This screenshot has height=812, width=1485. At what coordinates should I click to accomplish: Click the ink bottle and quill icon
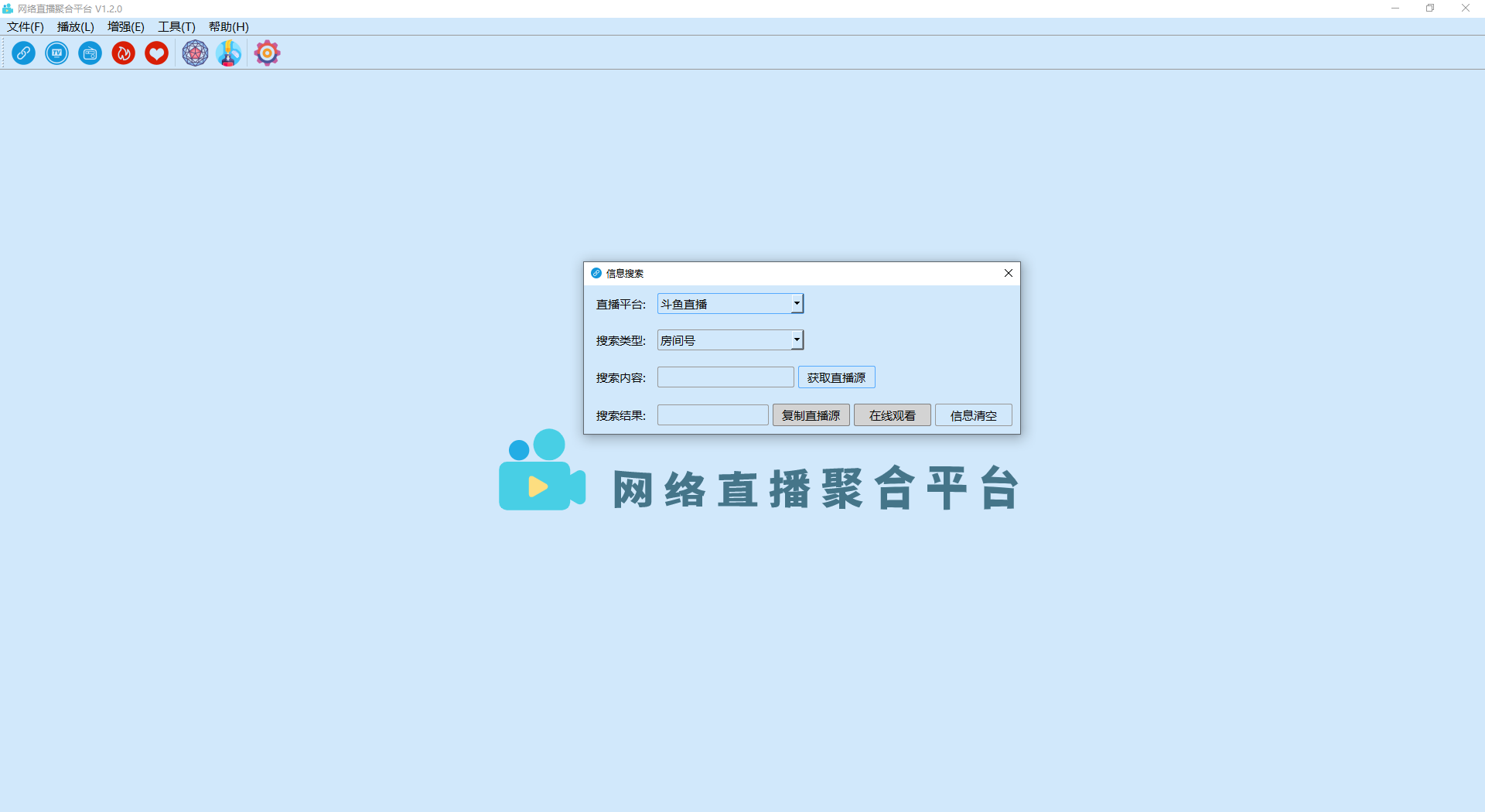(x=228, y=53)
